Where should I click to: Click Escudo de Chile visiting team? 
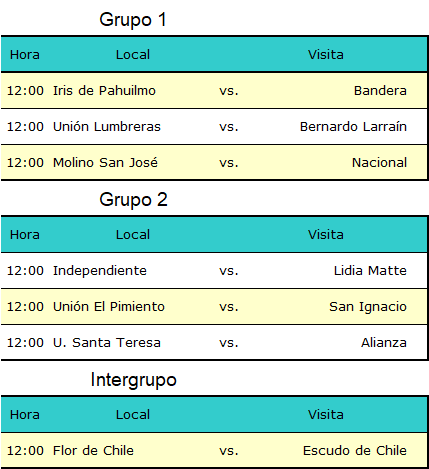[x=355, y=451]
